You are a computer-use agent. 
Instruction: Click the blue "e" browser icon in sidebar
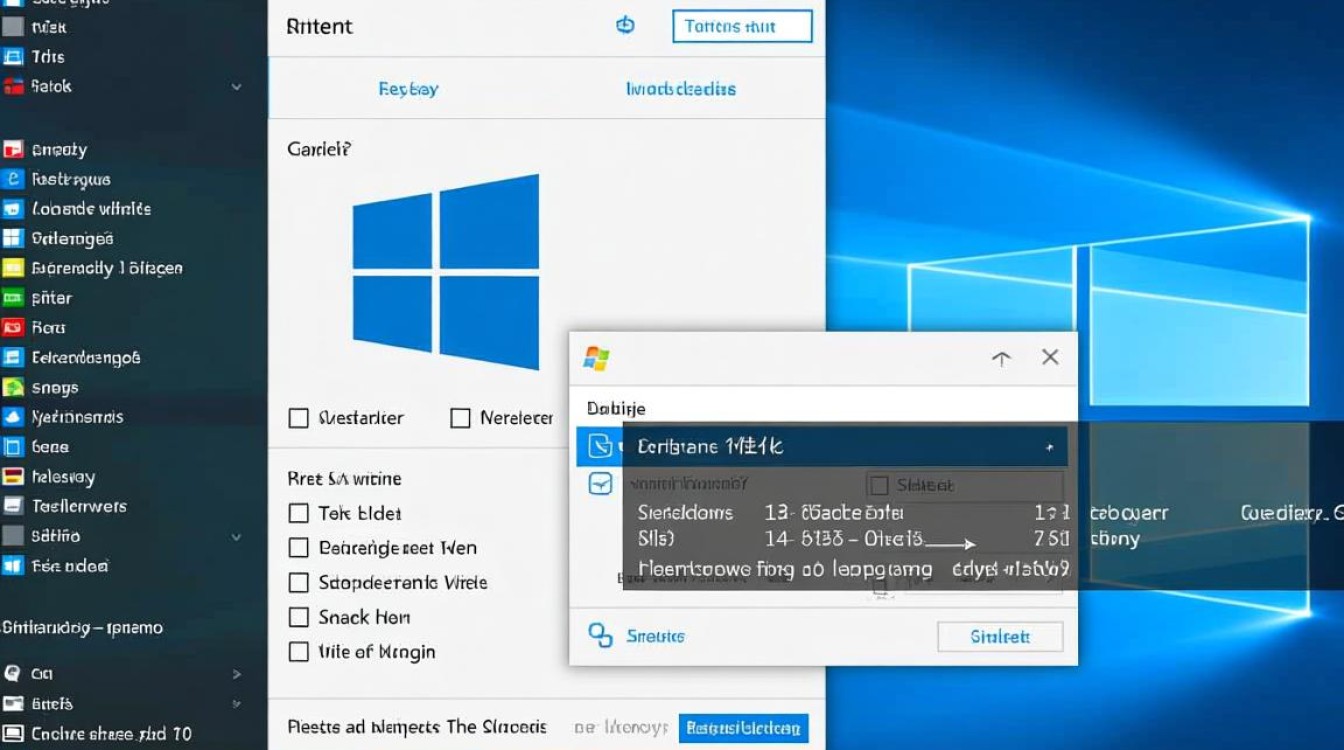click(13, 180)
